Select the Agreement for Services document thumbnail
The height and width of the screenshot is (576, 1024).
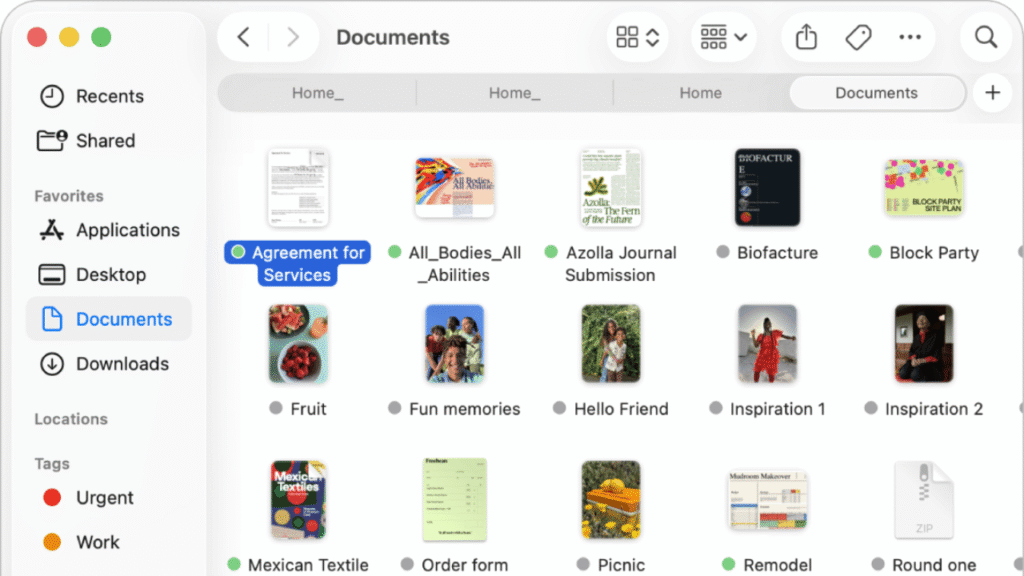[298, 187]
